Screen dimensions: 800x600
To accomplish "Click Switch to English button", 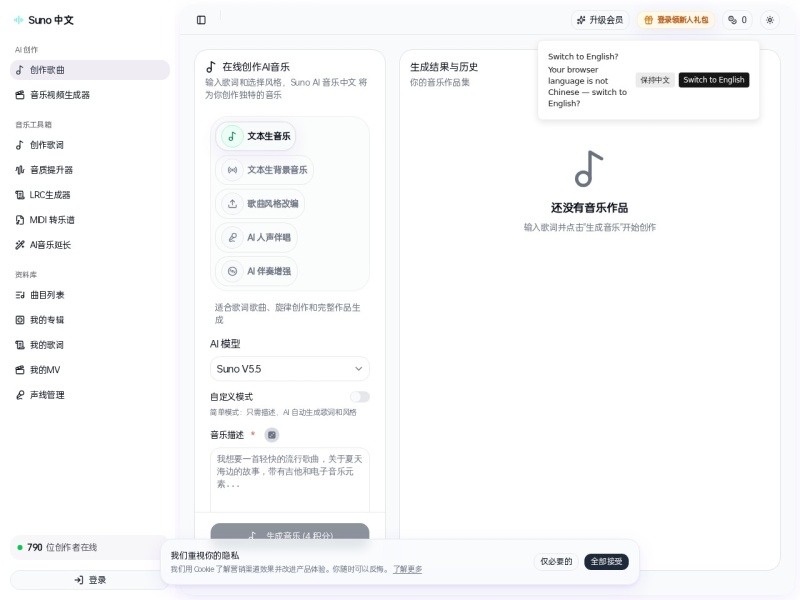I will coord(714,80).
